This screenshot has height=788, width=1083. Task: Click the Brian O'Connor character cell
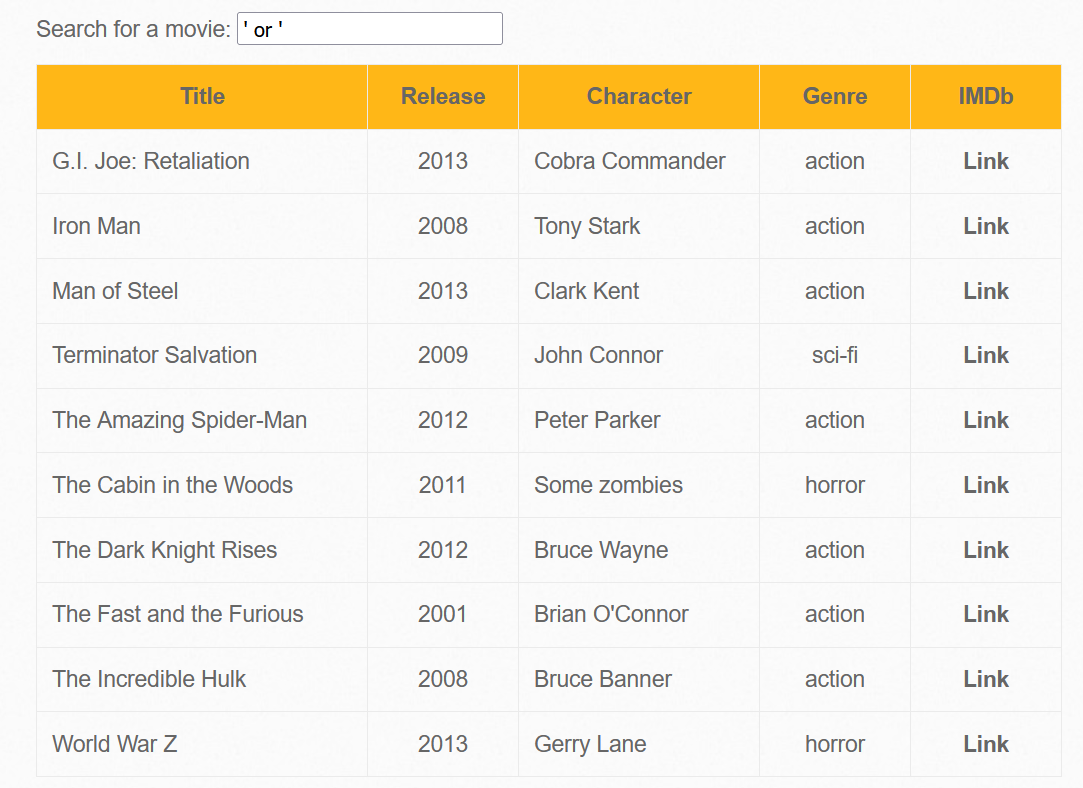pyautogui.click(x=639, y=614)
